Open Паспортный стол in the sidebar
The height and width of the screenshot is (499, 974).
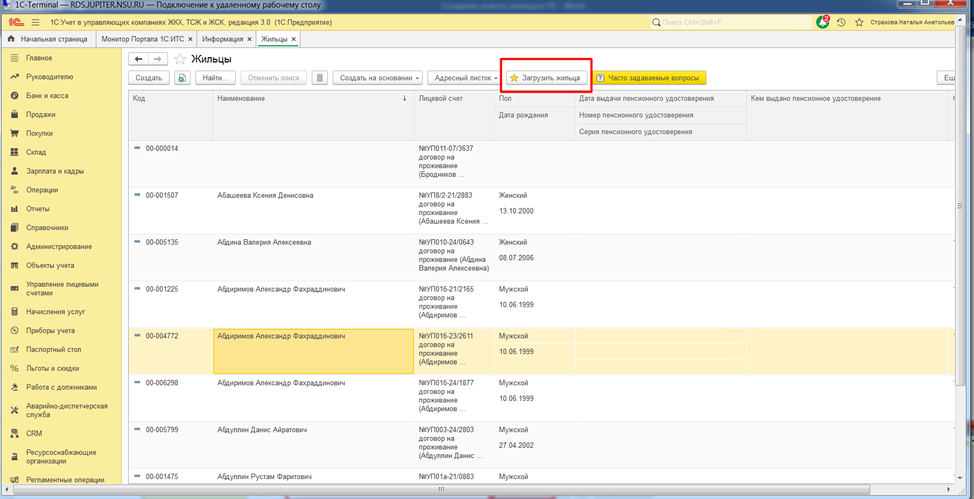(54, 349)
